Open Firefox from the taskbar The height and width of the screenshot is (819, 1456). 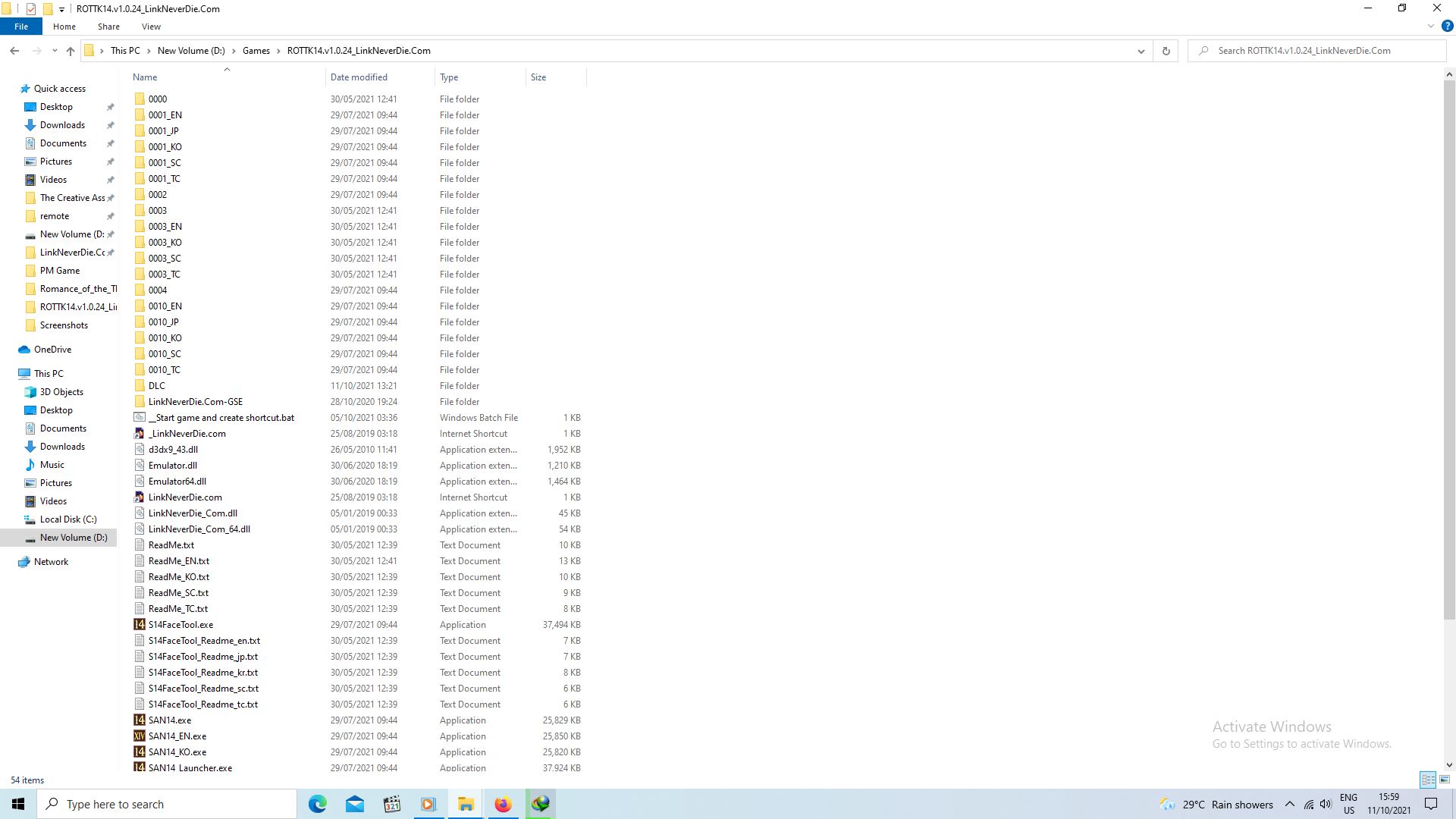click(503, 804)
